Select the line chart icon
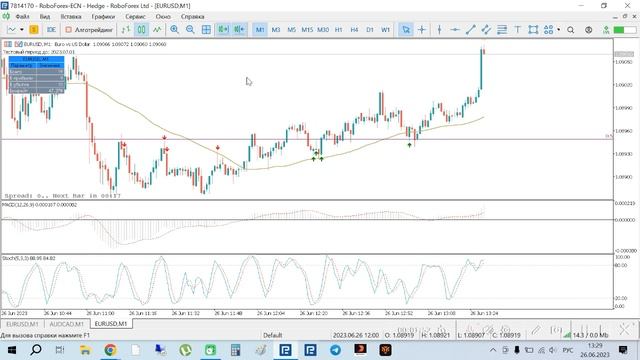Image resolution: width=640 pixels, height=360 pixels. [157, 30]
